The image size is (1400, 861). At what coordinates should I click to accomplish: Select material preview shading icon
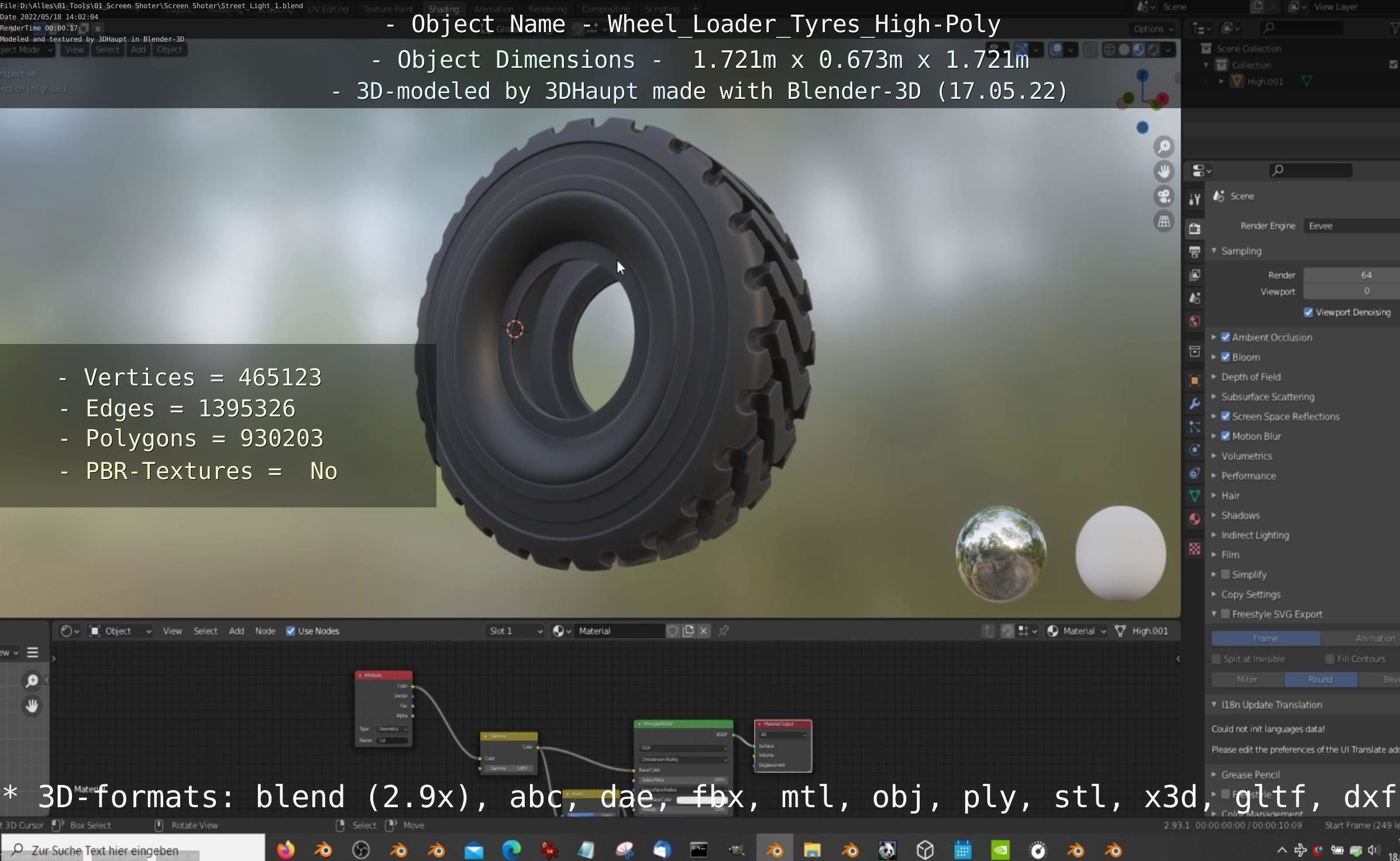(x=1138, y=50)
